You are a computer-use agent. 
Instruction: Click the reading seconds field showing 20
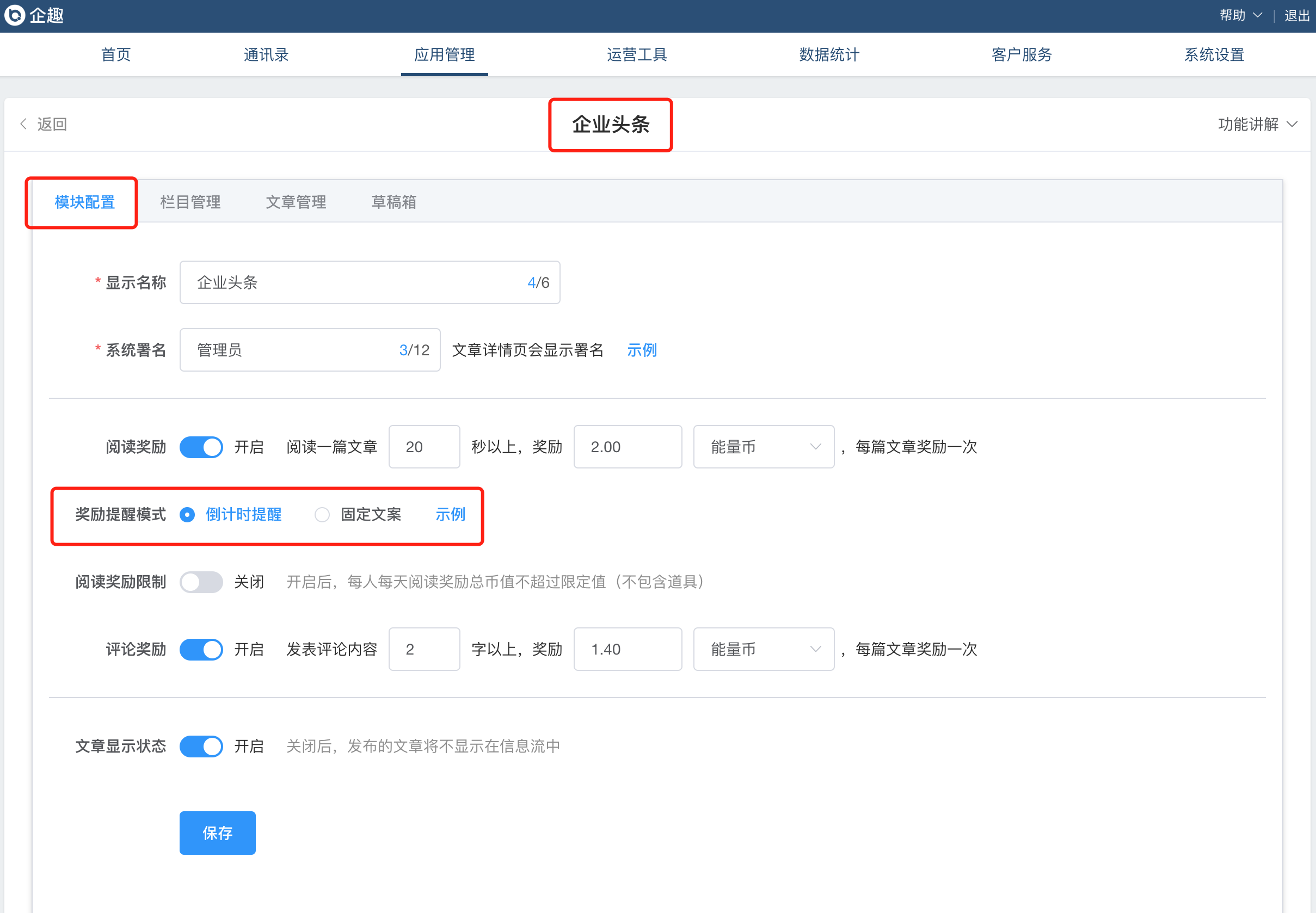[x=424, y=447]
